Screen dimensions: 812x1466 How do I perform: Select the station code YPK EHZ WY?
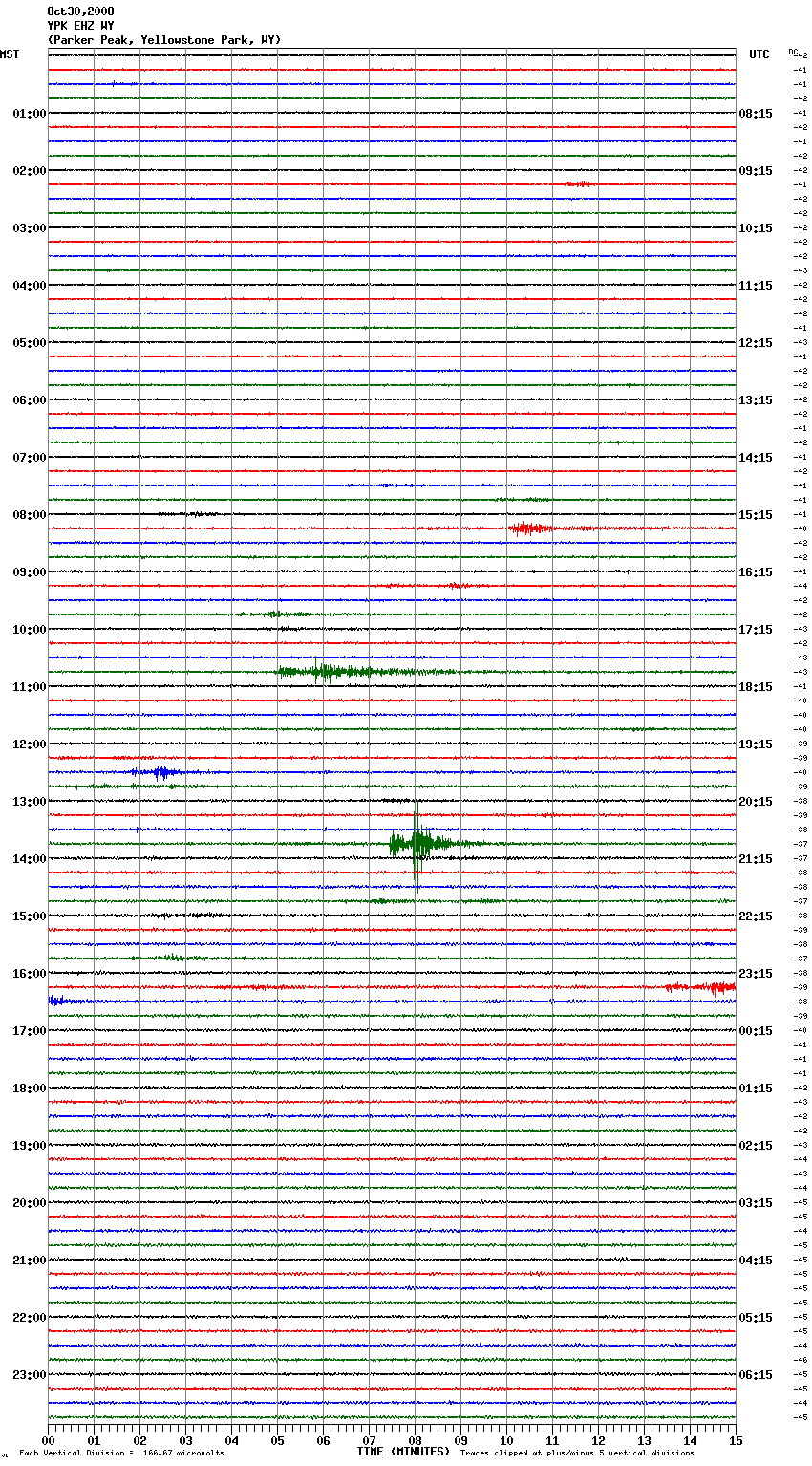(80, 26)
